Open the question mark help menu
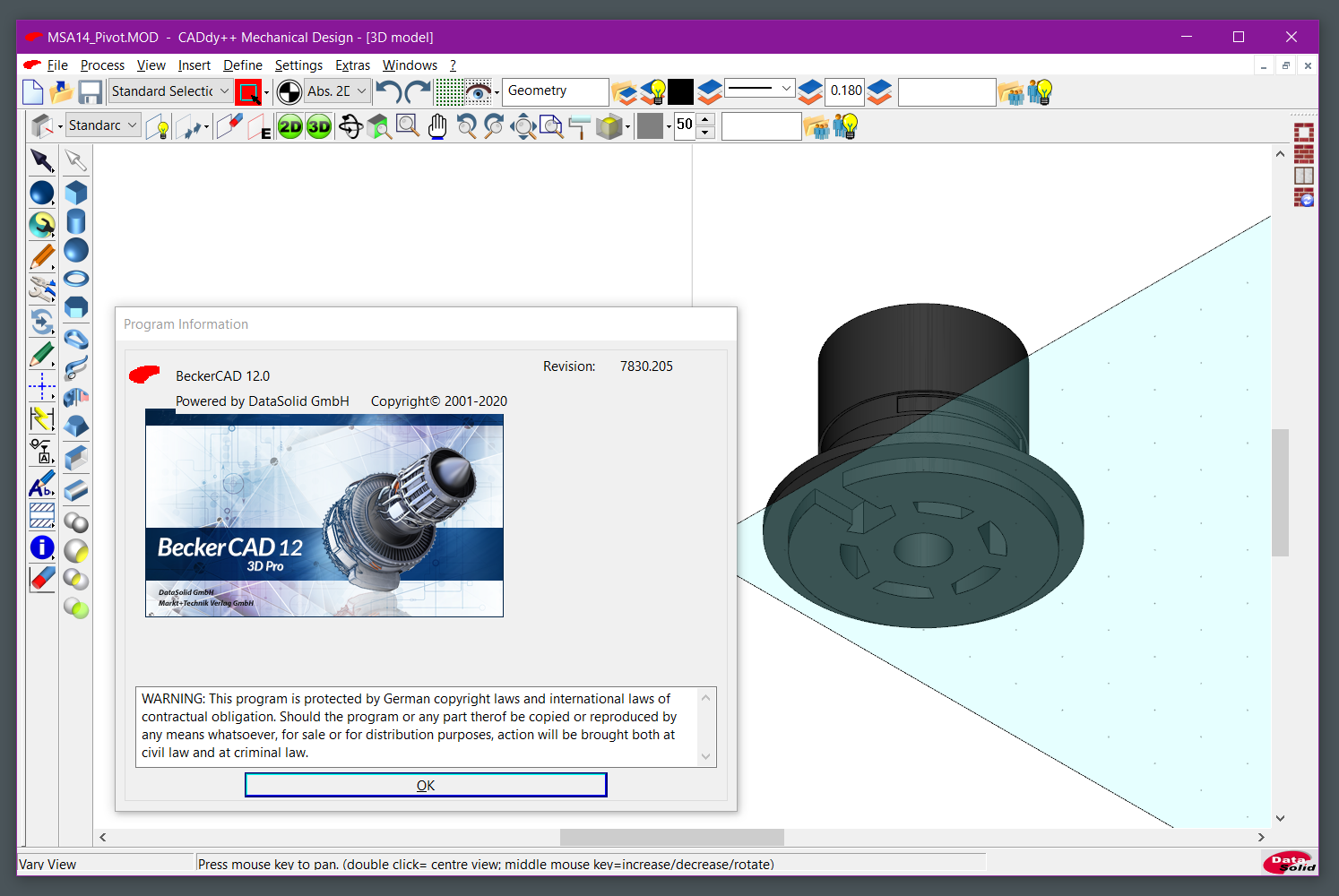The image size is (1339, 896). pos(453,65)
